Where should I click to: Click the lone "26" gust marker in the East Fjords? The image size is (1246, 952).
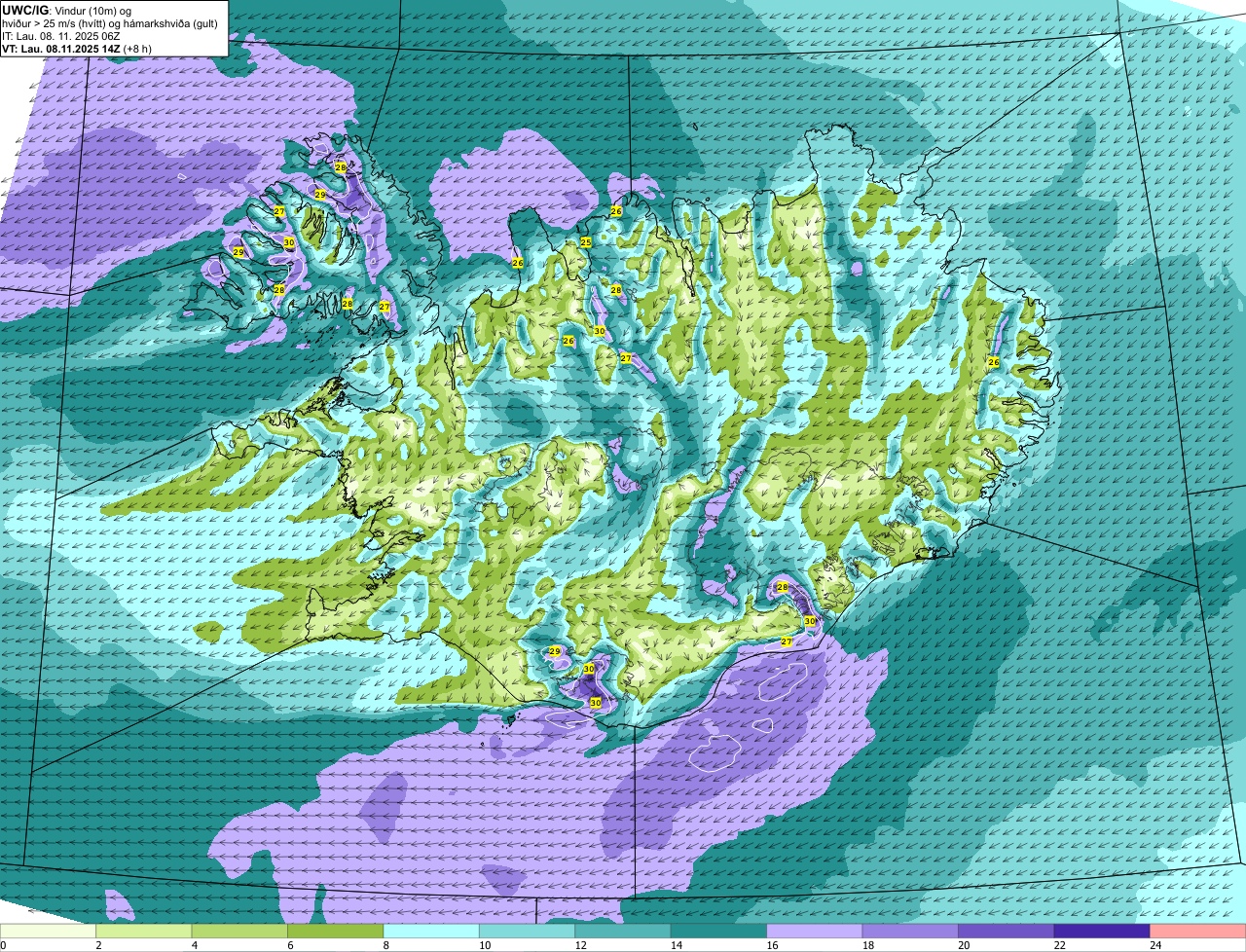point(994,362)
